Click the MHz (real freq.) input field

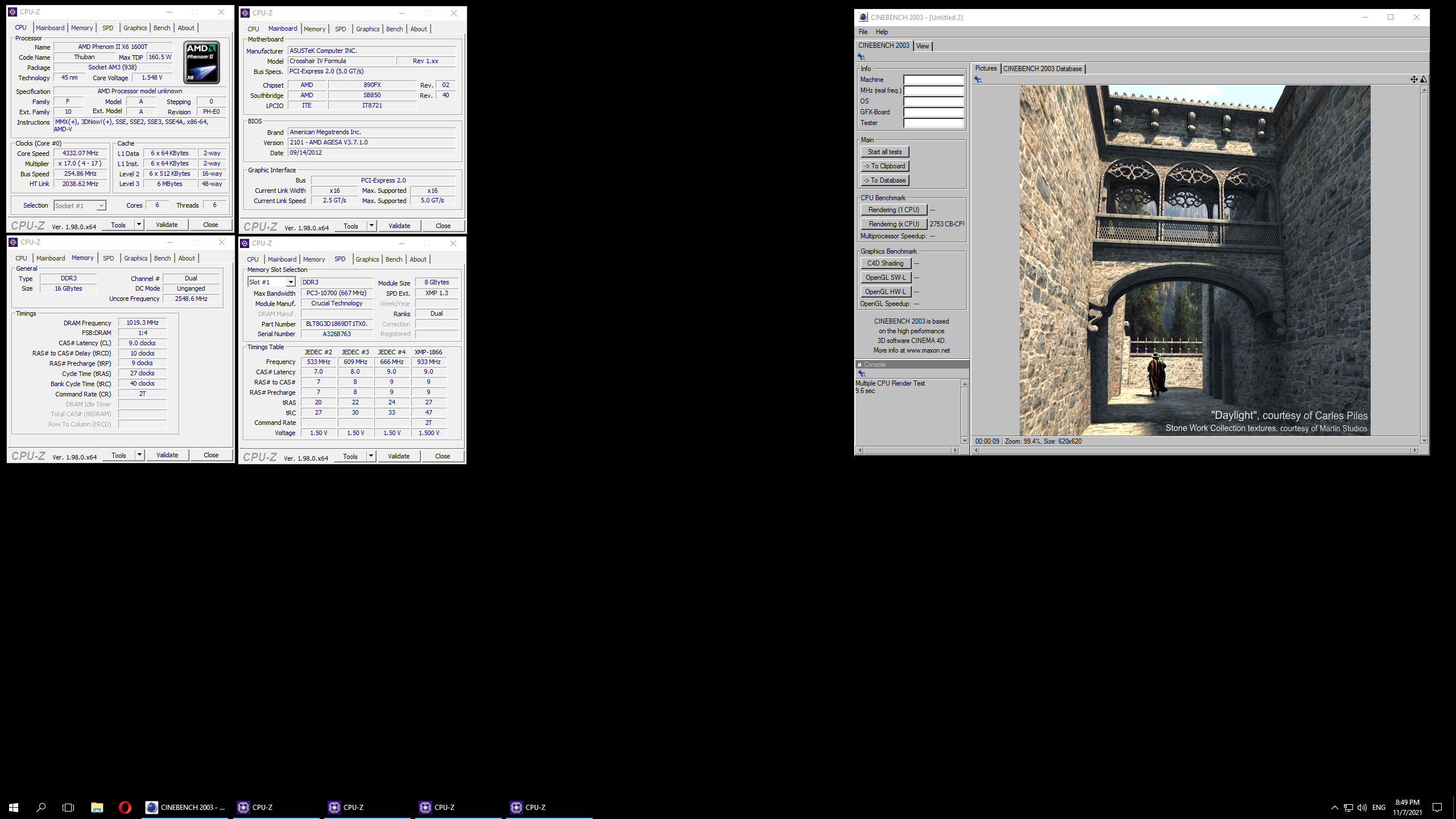coord(933,91)
